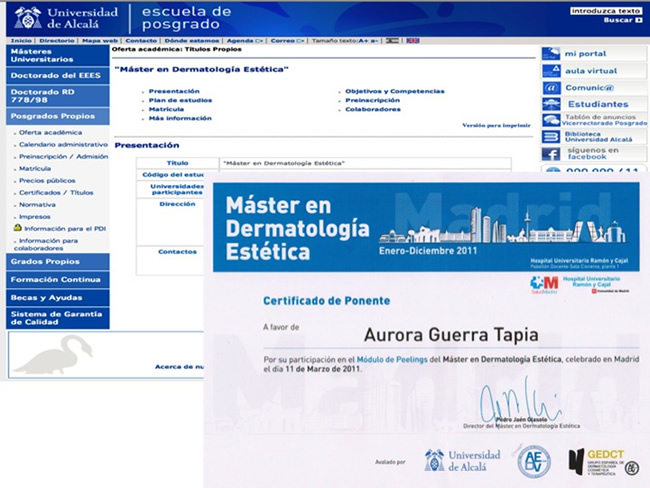Click the lock icon beside Información para el PDI
Screen dimensions: 650x488
pos(17,228)
